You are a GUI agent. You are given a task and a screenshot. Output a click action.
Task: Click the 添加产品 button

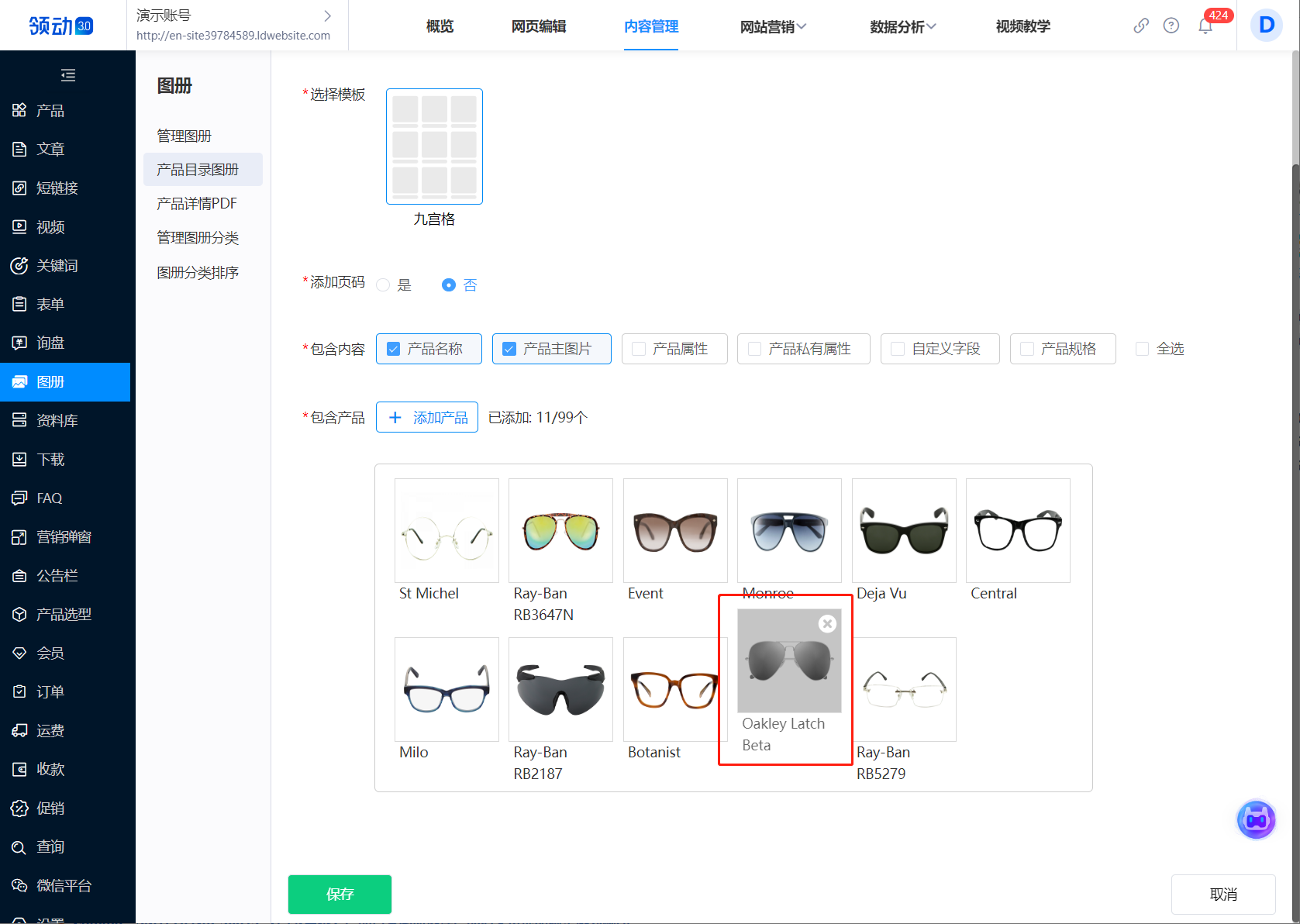(x=427, y=418)
